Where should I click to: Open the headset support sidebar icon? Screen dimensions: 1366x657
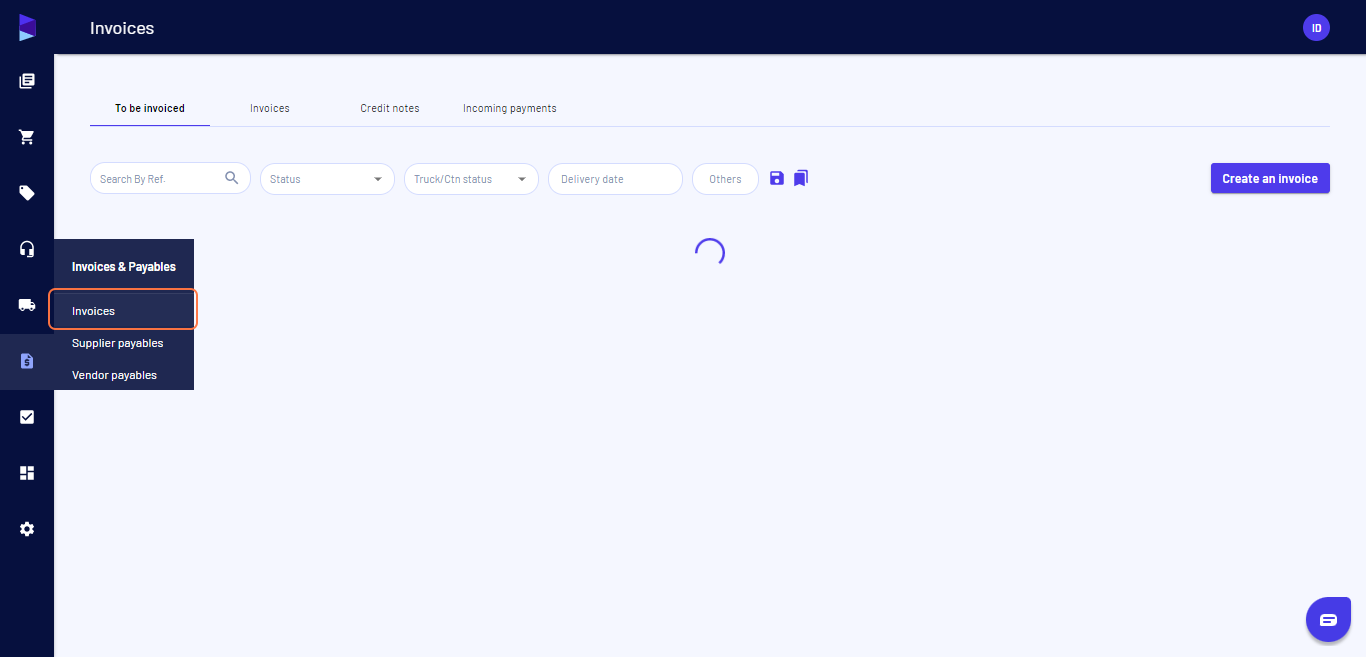[x=27, y=249]
